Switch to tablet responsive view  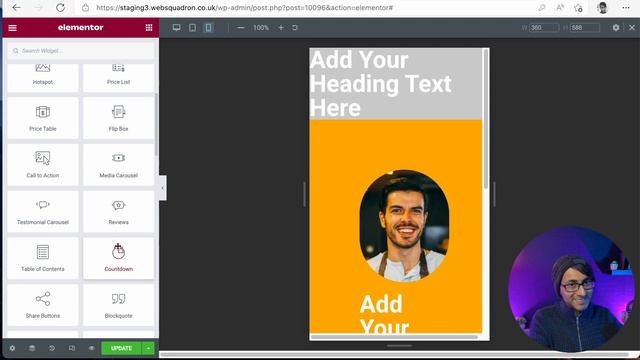pos(192,27)
